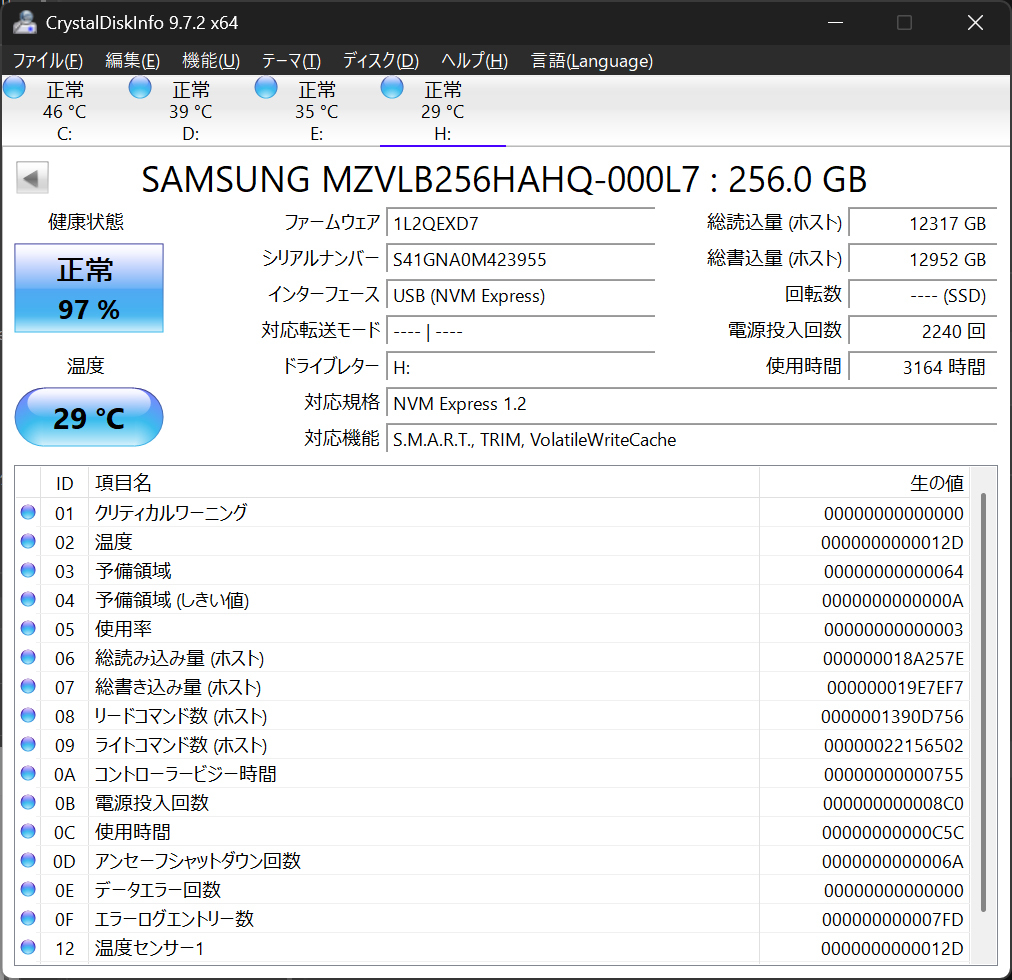
Task: Open the 機能(U) menu
Action: click(211, 61)
